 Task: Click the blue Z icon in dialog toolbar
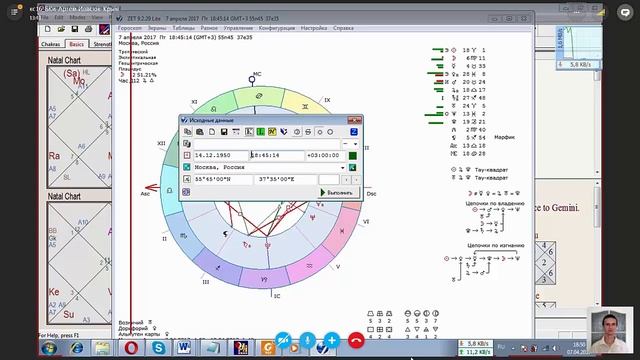[354, 131]
